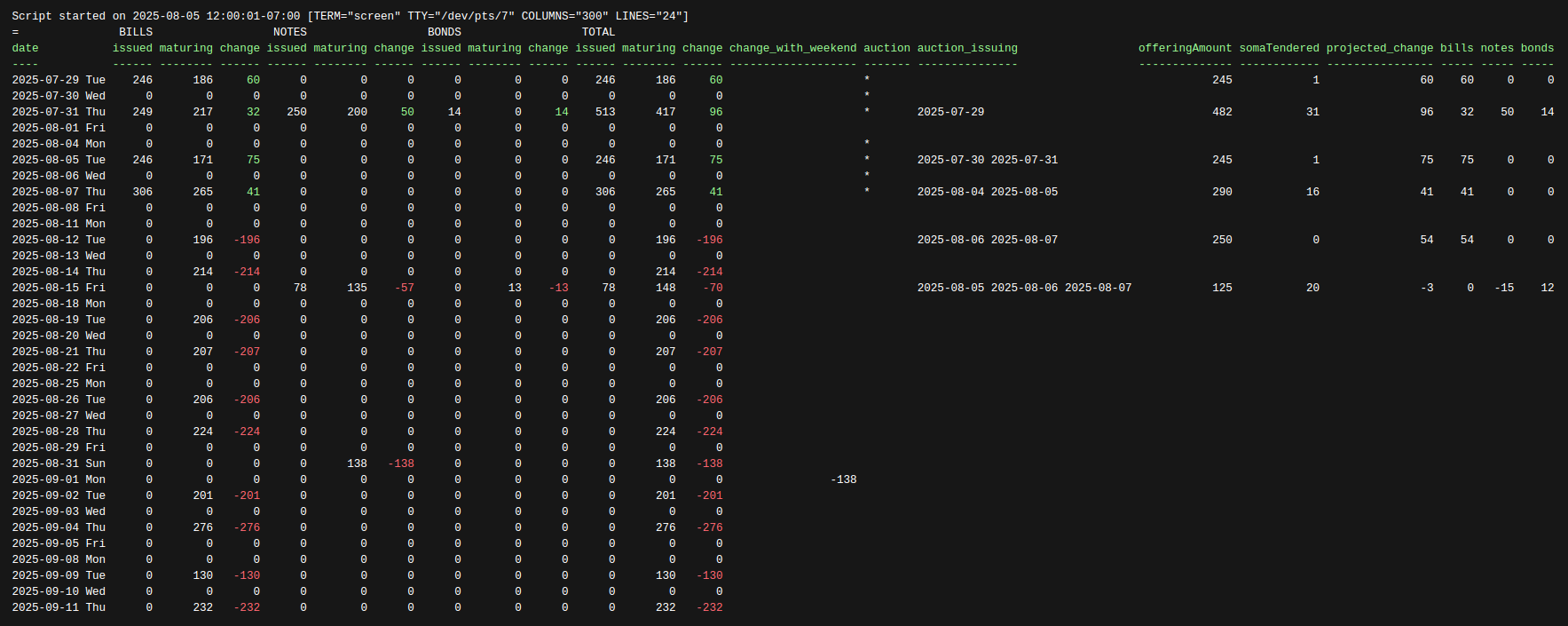Click the lowercase 'notes' column header
Viewport: 1568px width, 626px height.
1497,48
